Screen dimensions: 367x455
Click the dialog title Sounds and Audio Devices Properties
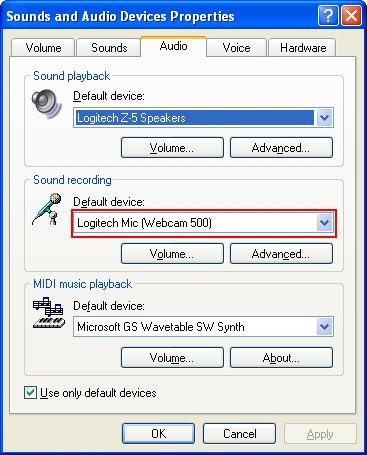(x=120, y=16)
